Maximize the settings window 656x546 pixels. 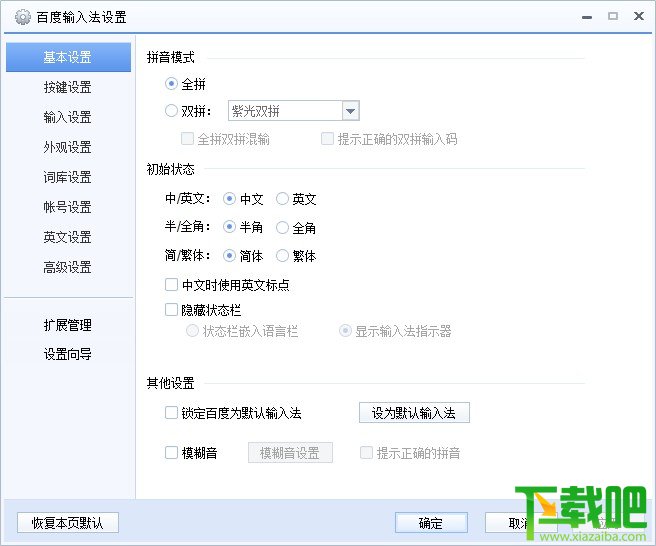(x=613, y=16)
